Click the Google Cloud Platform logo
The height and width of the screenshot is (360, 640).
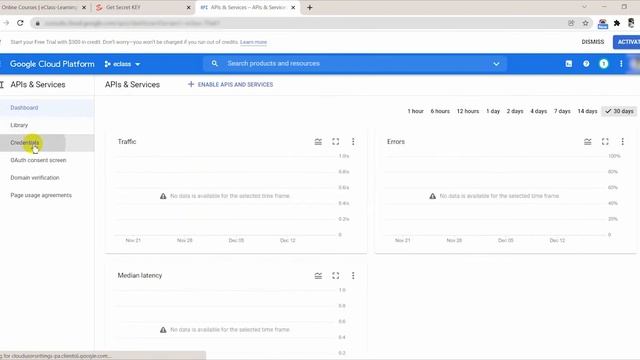pyautogui.click(x=52, y=64)
